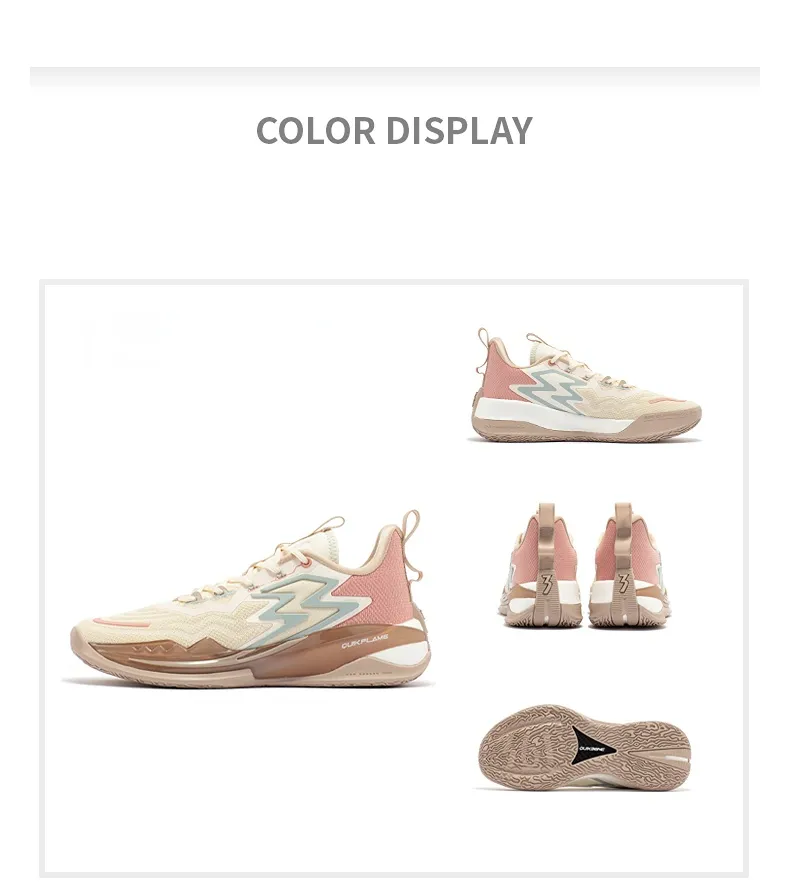Click the teal lightning logo on the large shoe
Image resolution: width=790 pixels, height=891 pixels.
(x=310, y=602)
